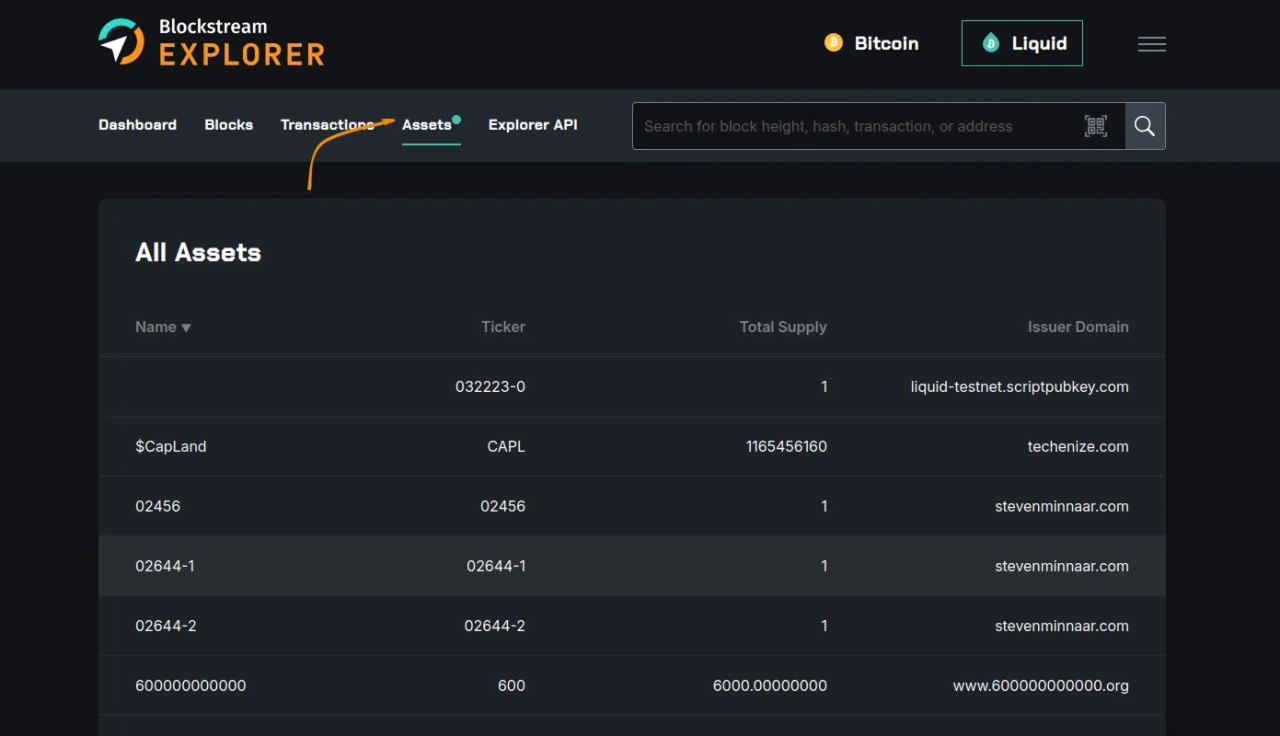Open the 02456 asset row
Viewport: 1280px width, 736px height.
(158, 507)
